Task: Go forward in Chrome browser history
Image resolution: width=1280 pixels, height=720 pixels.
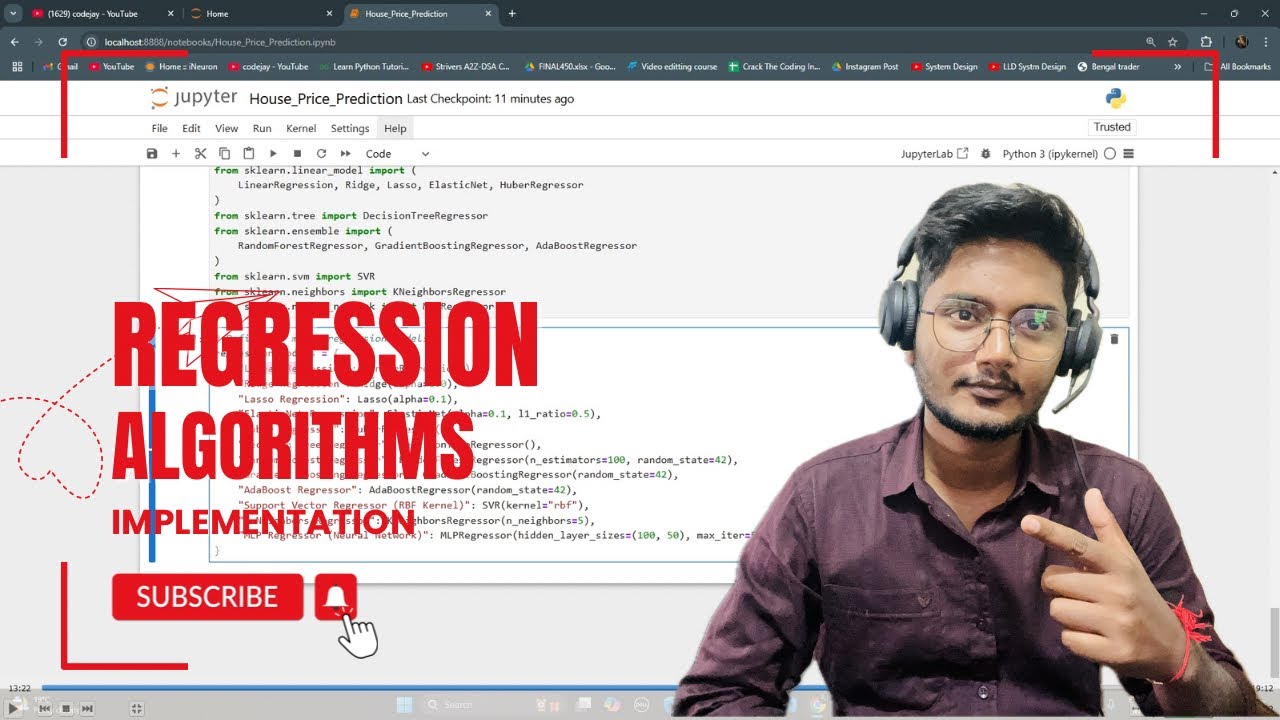Action: pos(38,42)
